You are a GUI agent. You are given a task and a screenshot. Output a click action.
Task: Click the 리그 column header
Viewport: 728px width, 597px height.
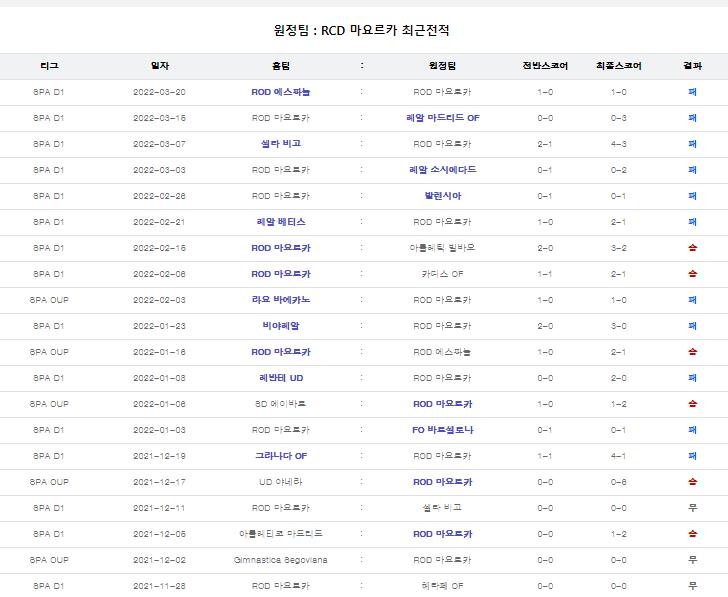point(49,66)
